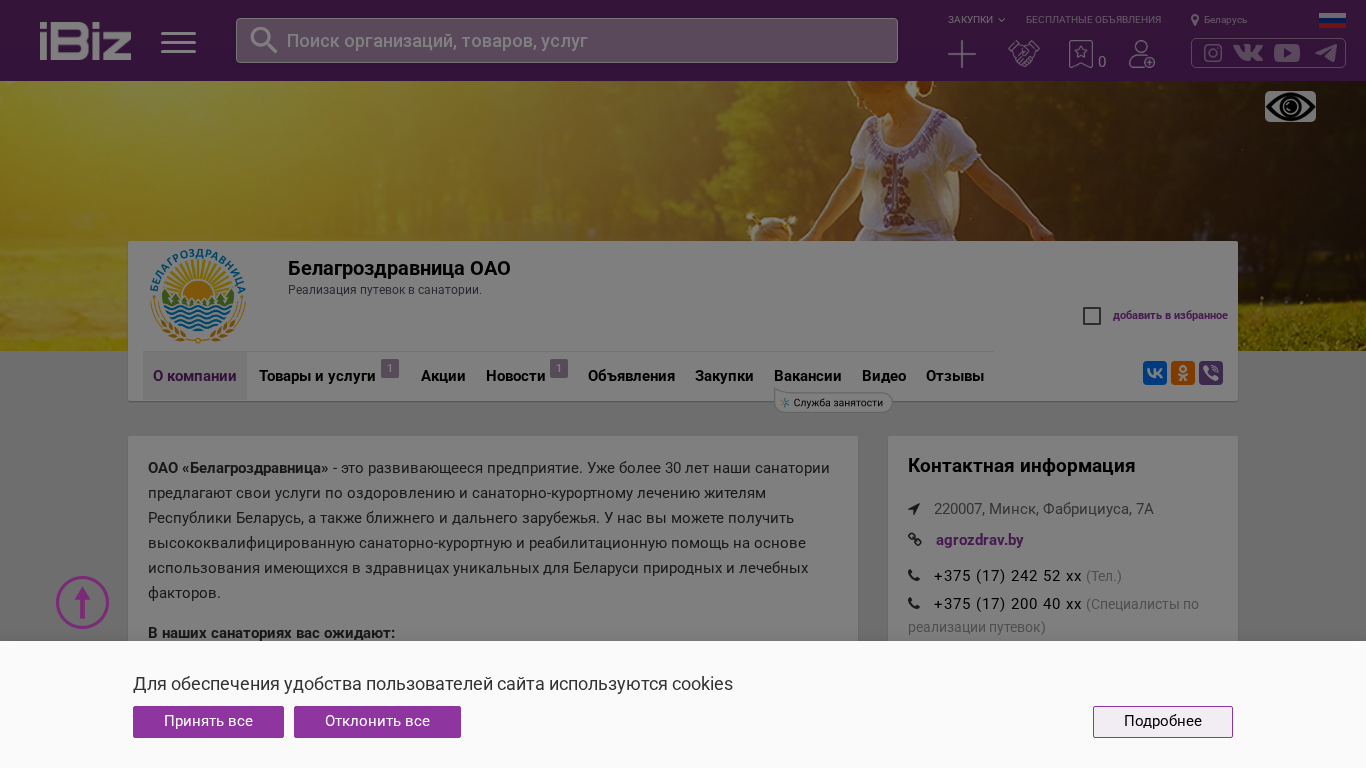This screenshot has width=1366, height=768.
Task: Switch language via Russian flag icon
Action: 1332,20
